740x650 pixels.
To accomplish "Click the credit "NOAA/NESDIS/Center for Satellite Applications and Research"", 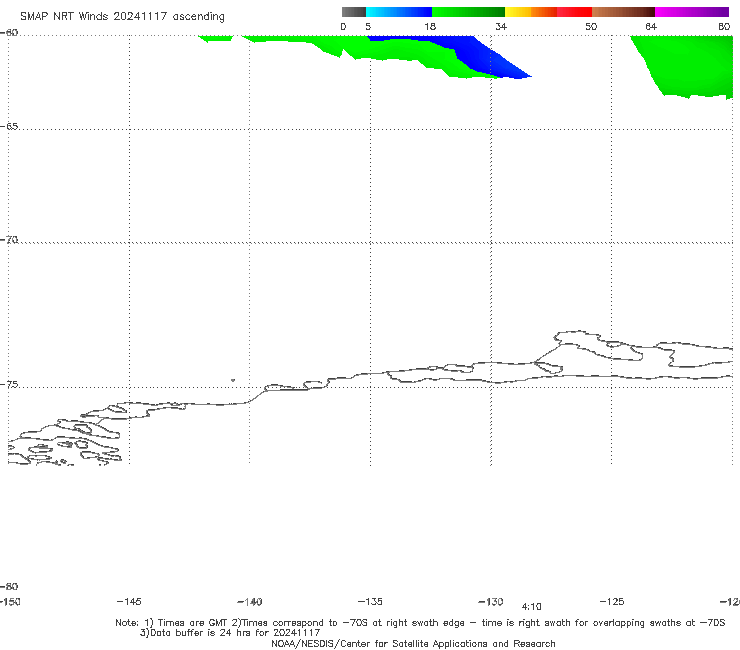I will [x=413, y=643].
